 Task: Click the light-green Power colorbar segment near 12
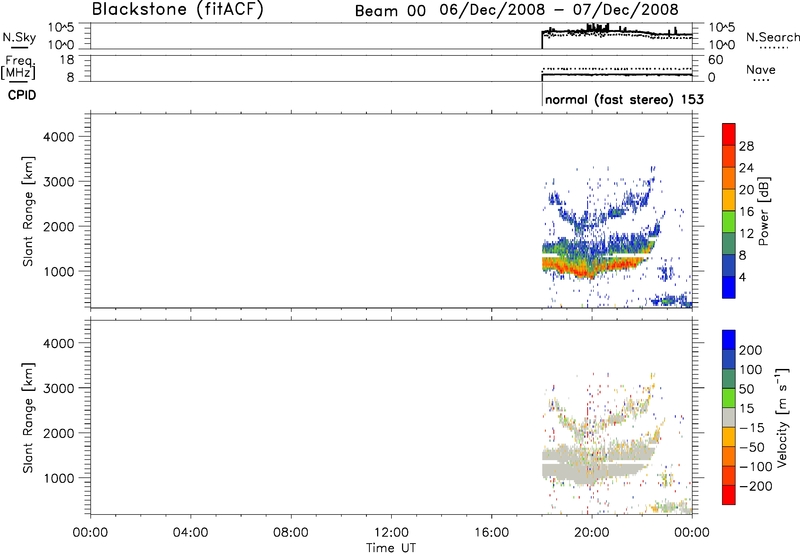click(729, 222)
